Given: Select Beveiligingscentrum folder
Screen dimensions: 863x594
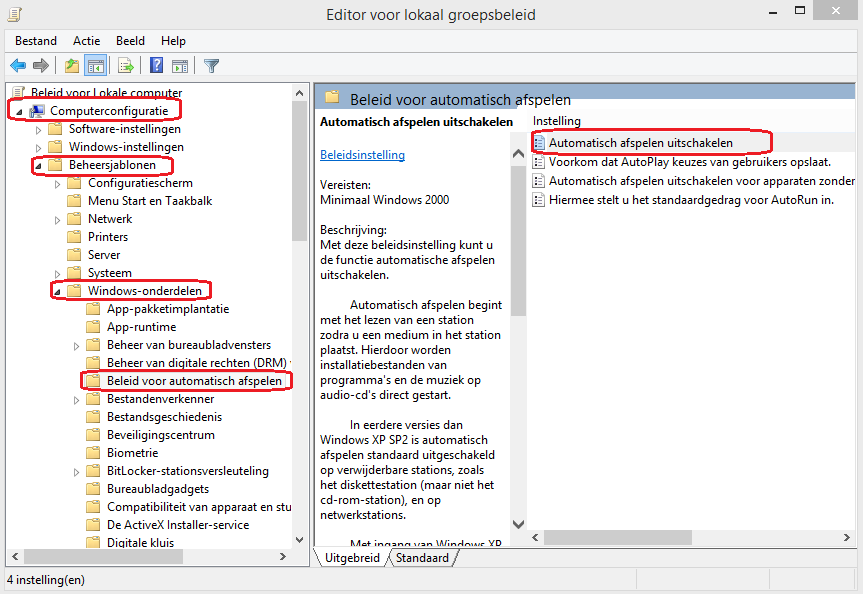Looking at the screenshot, I should pyautogui.click(x=161, y=435).
